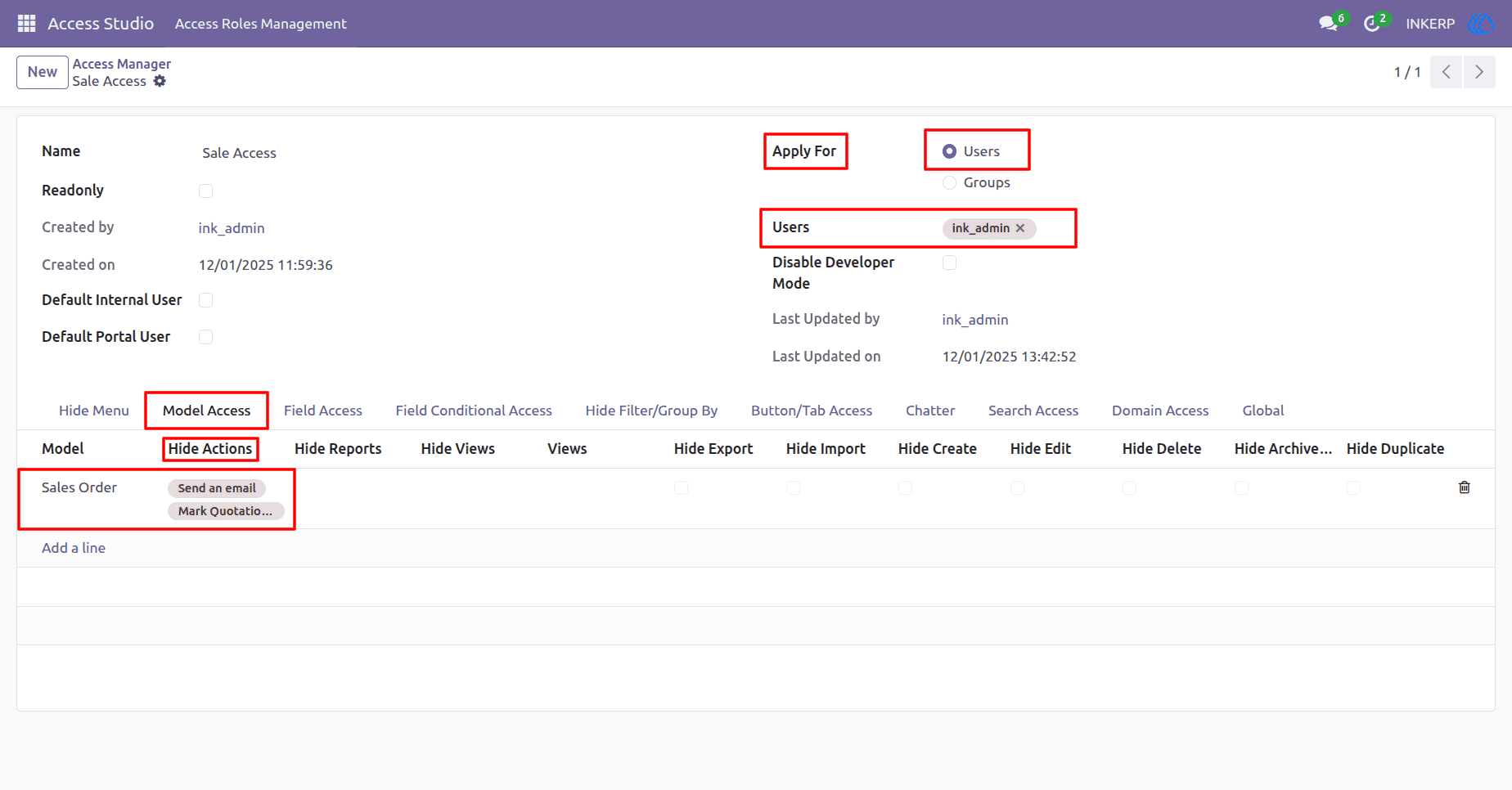The image size is (1512, 790).
Task: Open the Created by ink_admin link
Action: 232,228
